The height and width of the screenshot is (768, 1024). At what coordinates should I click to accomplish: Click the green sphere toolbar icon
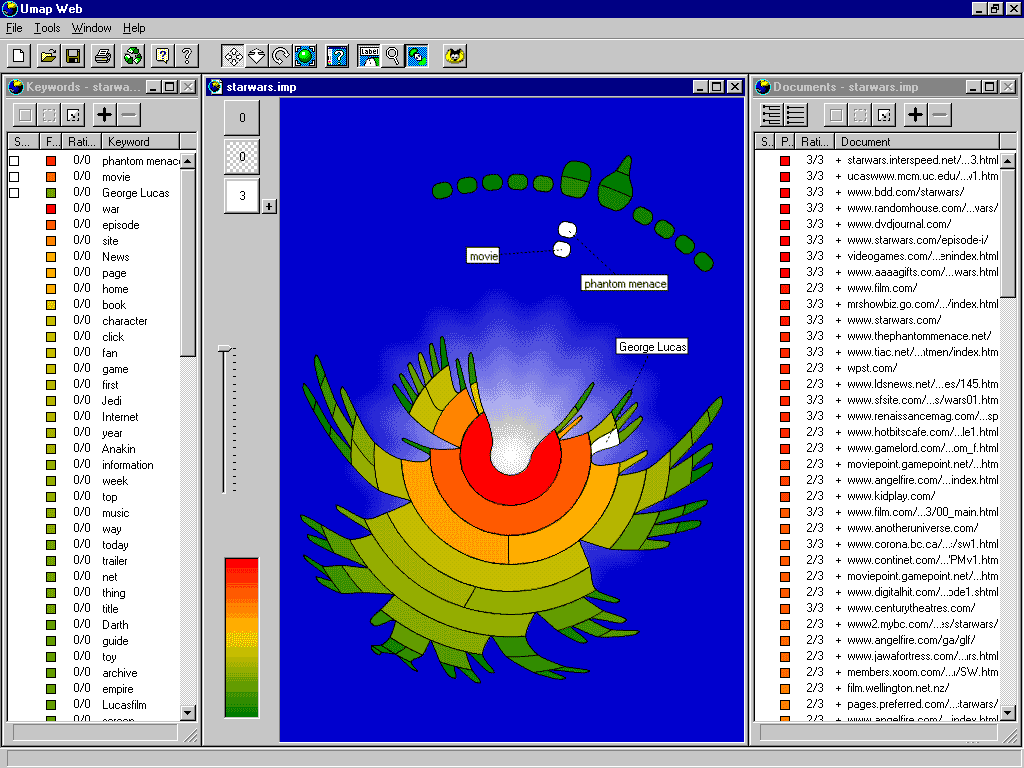pyautogui.click(x=305, y=56)
